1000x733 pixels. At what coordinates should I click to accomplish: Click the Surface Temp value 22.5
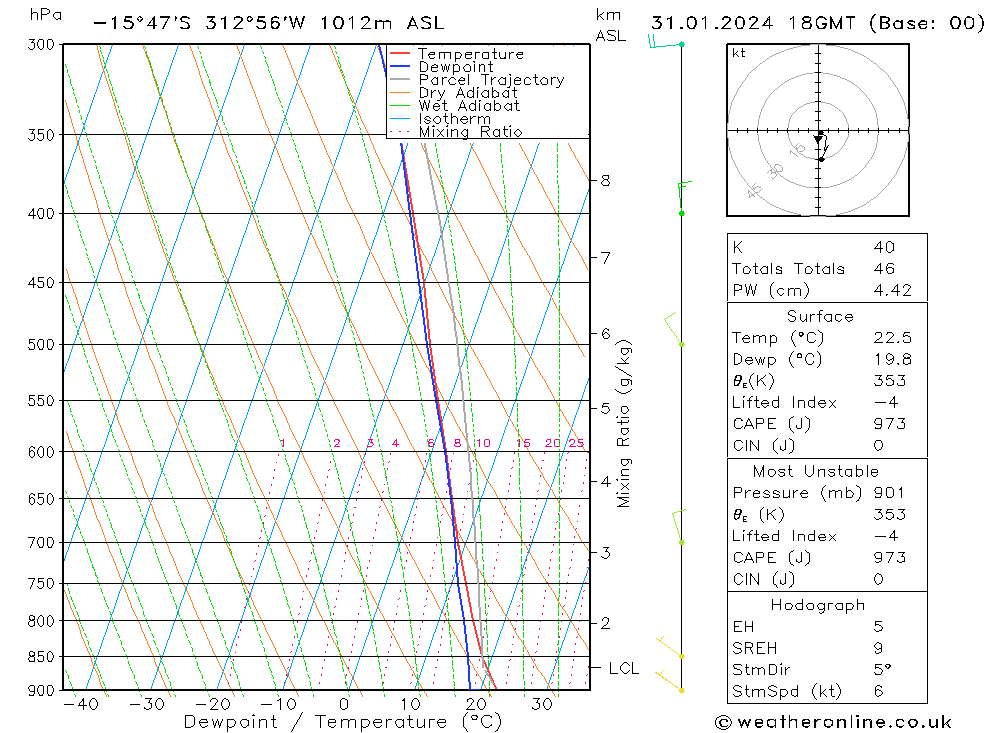[893, 337]
